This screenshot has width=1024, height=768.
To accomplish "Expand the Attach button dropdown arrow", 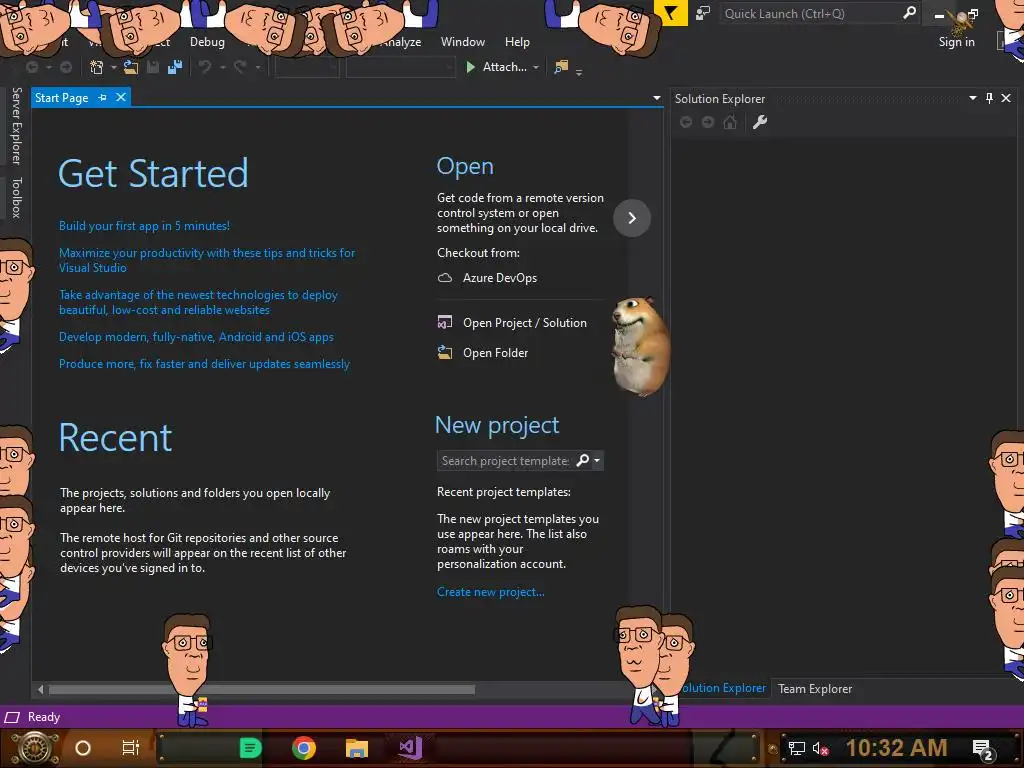I will [x=536, y=67].
